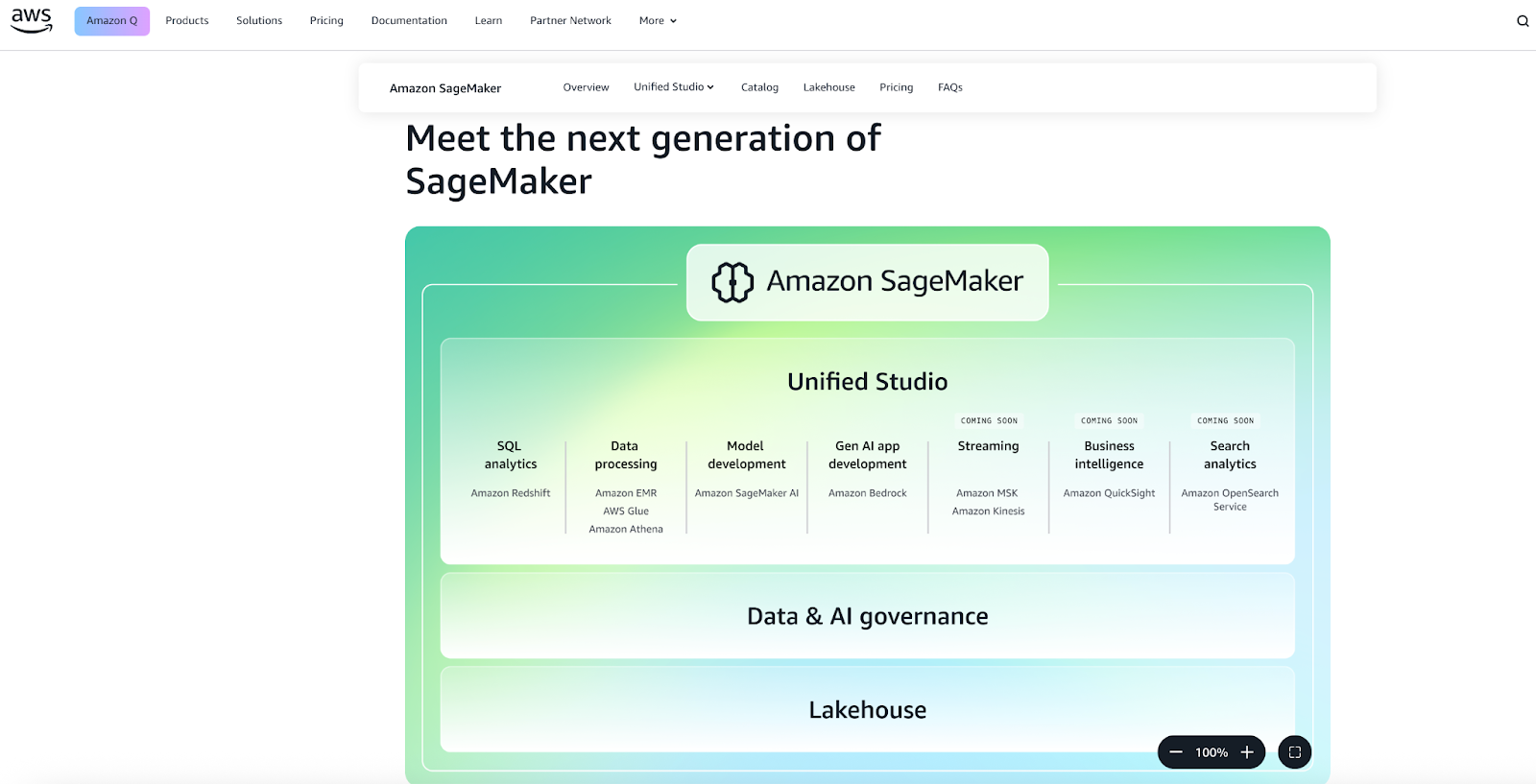Screen dimensions: 1536x784
Task: Open the Unified Studio dropdown
Action: point(673,87)
